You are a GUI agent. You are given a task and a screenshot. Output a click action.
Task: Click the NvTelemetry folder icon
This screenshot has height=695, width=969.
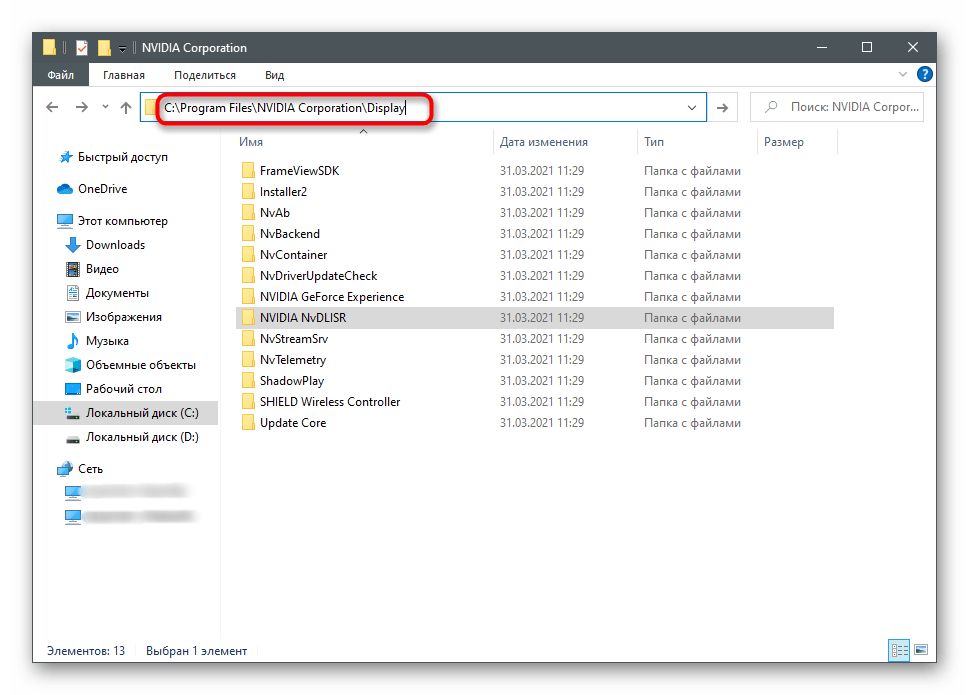248,360
